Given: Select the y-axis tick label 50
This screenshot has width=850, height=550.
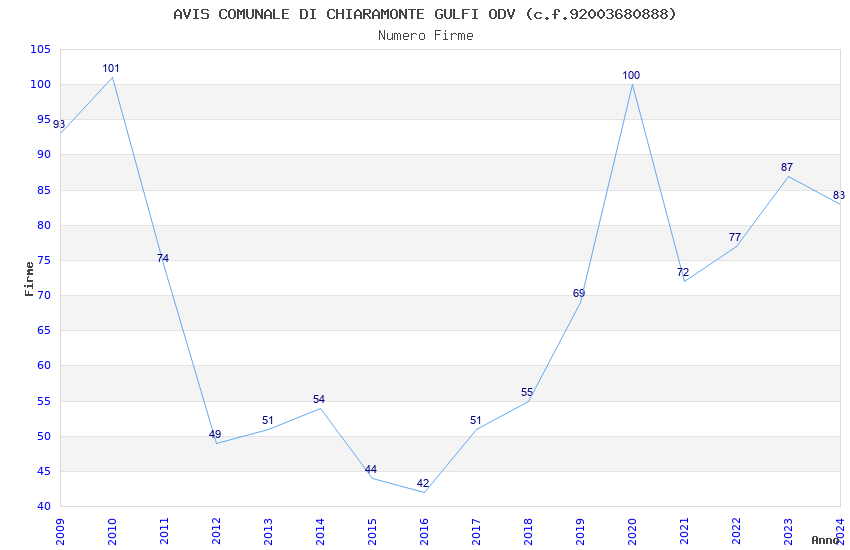Looking at the screenshot, I should coord(44,437).
